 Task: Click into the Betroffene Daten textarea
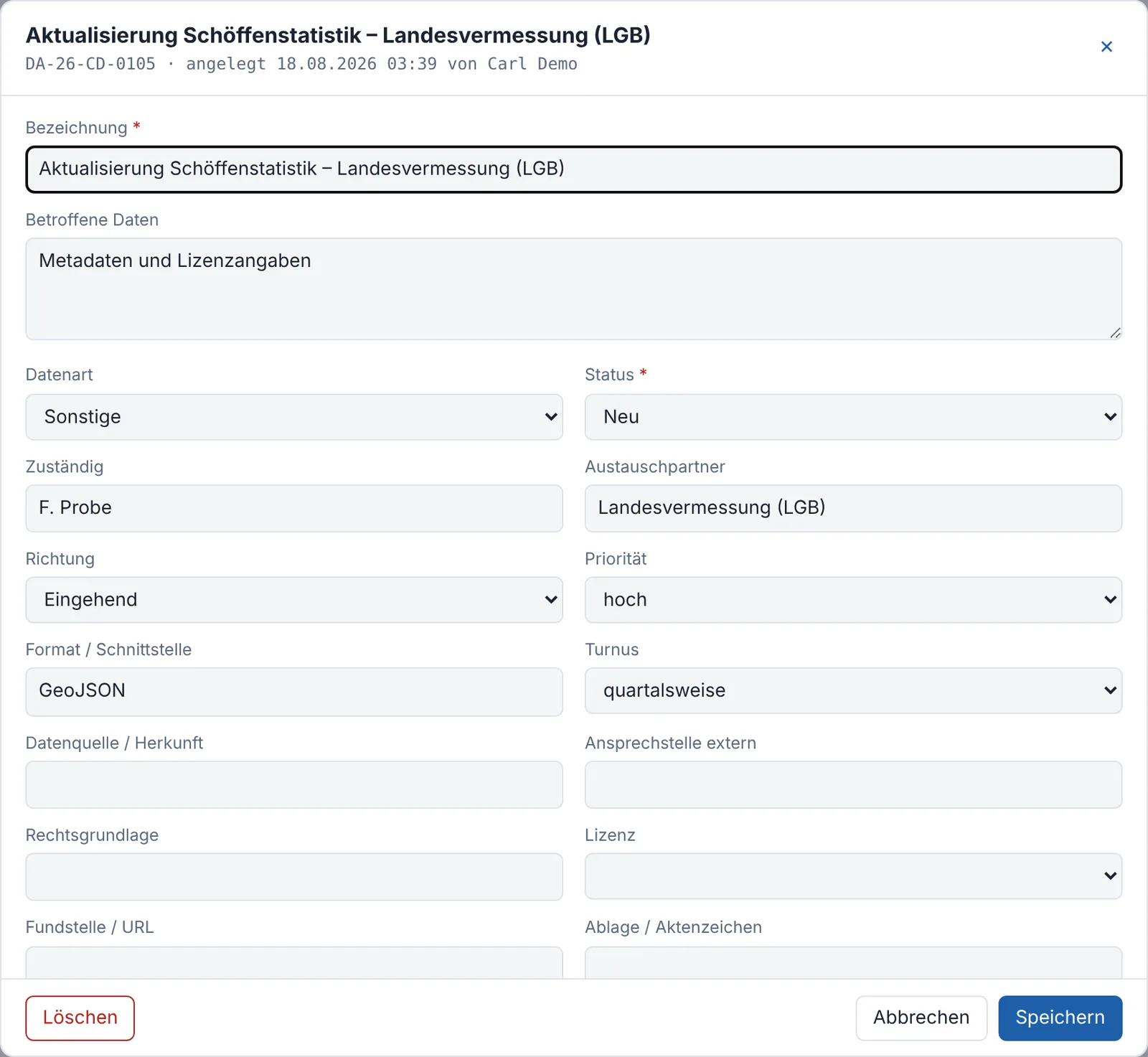pos(574,289)
